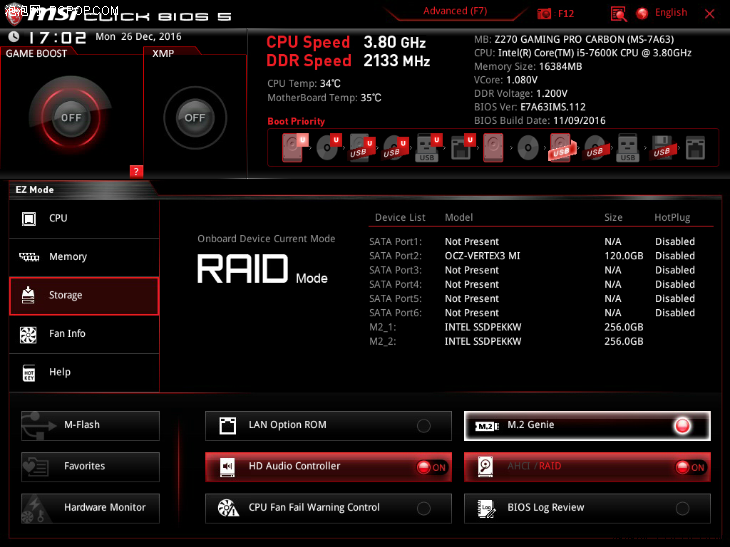Select the SATA Port1 device label

click(x=395, y=242)
